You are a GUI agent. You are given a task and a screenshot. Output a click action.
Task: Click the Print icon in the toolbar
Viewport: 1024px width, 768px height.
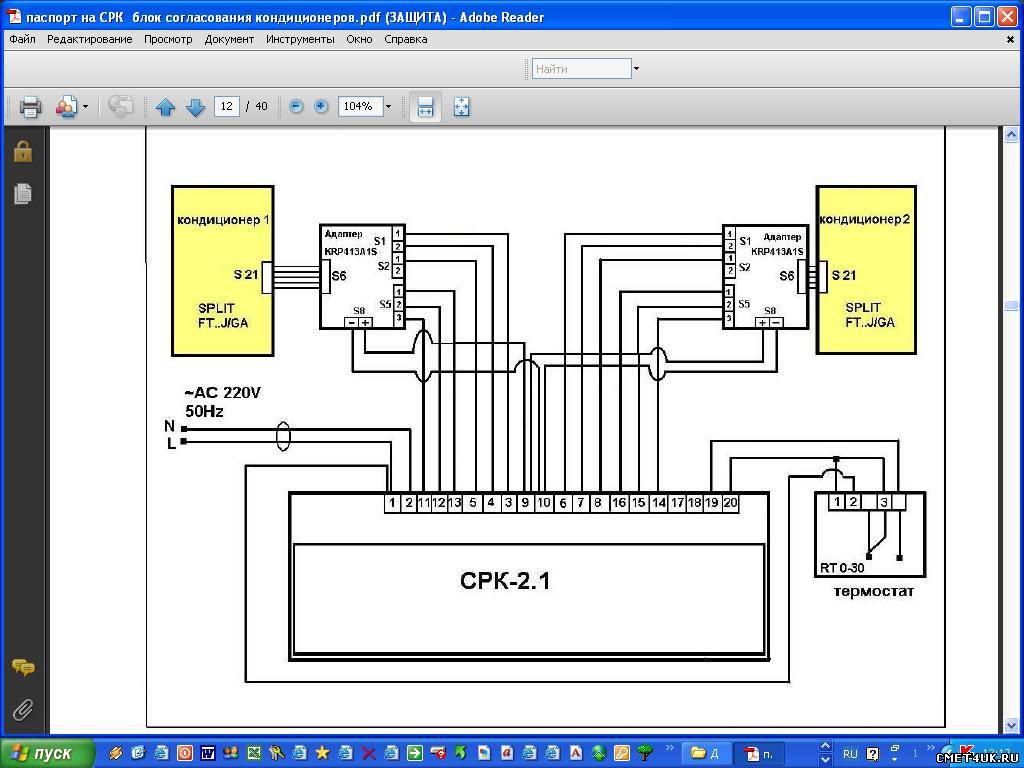tap(30, 106)
